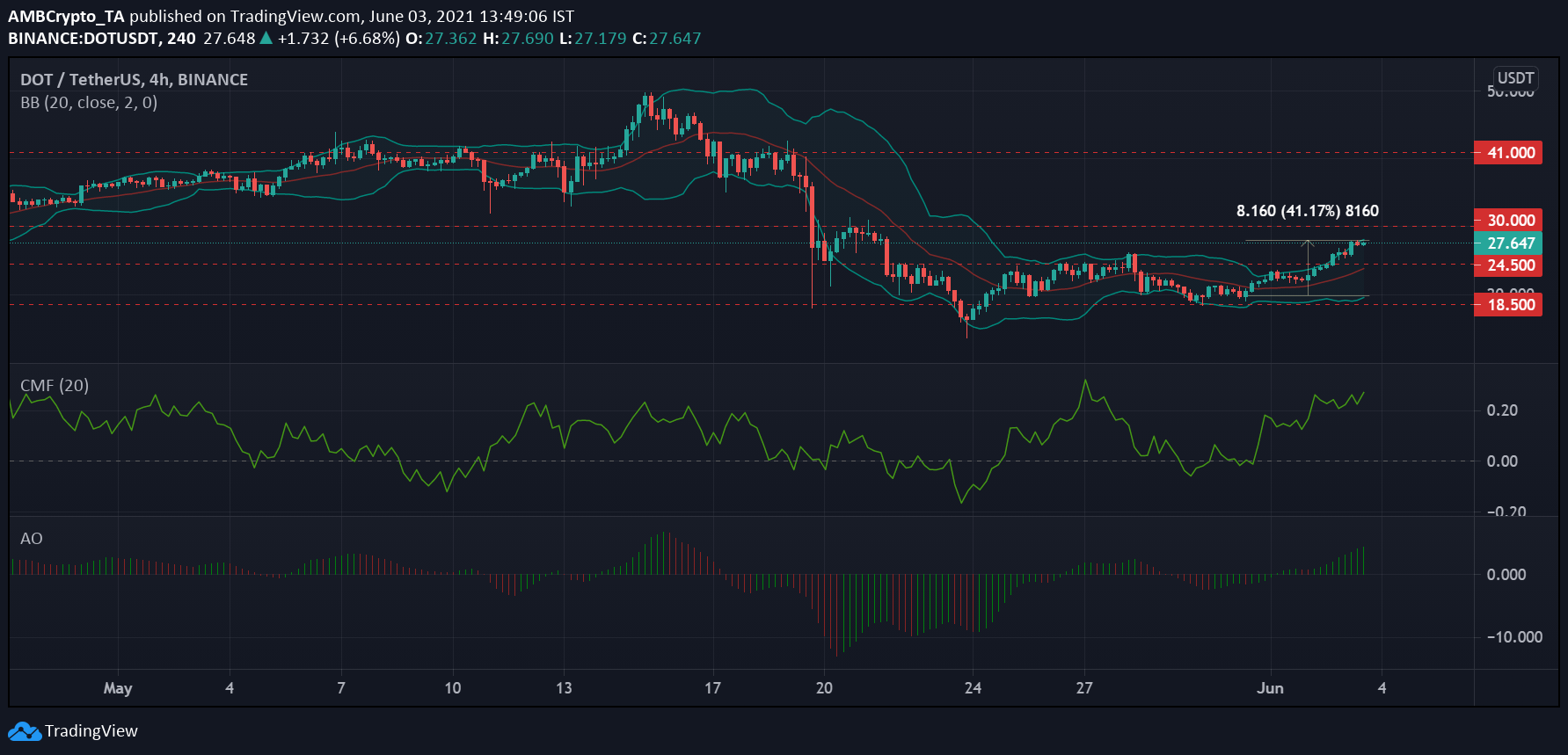This screenshot has height=755, width=1568.
Task: Click the green up-triangle beside 27.648
Action: [266, 38]
